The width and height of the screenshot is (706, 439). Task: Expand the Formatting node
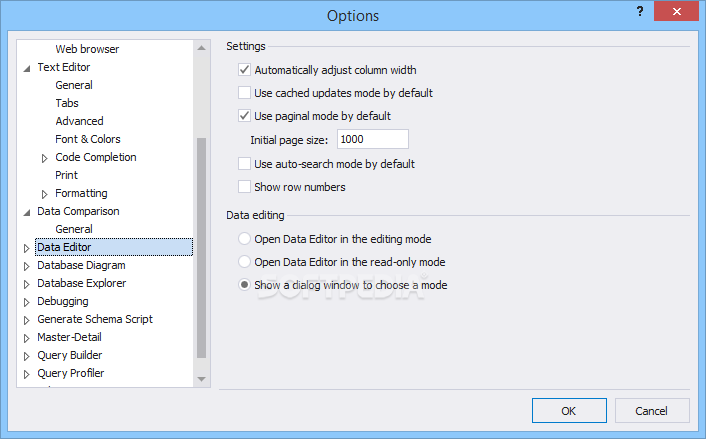coord(45,194)
